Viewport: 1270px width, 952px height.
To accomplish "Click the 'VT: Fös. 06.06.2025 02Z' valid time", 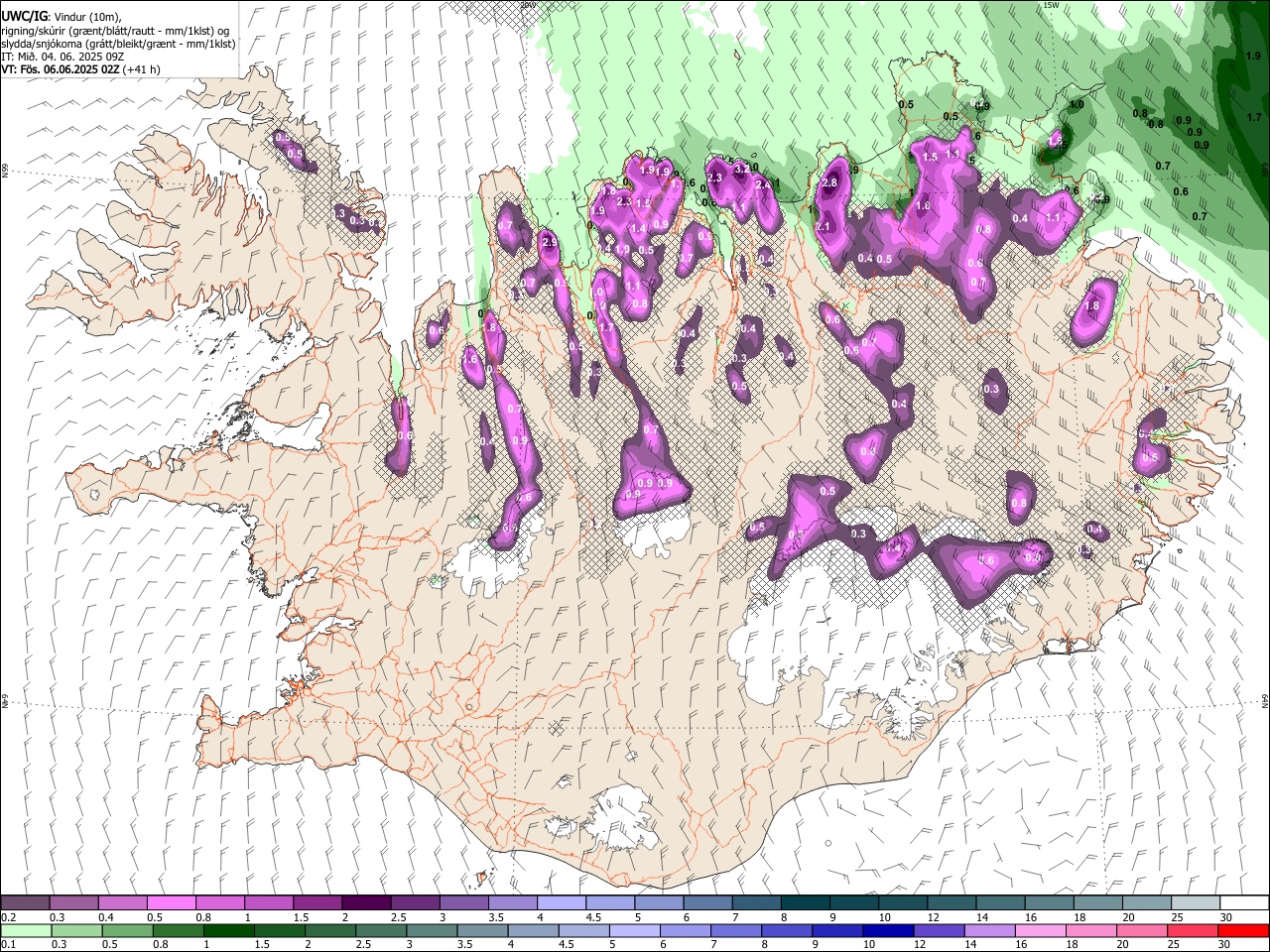I will click(61, 69).
